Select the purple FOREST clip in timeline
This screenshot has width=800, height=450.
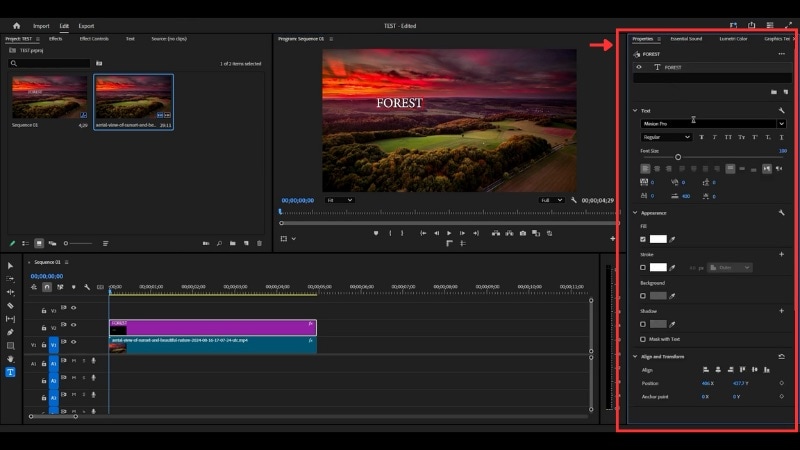pos(212,327)
